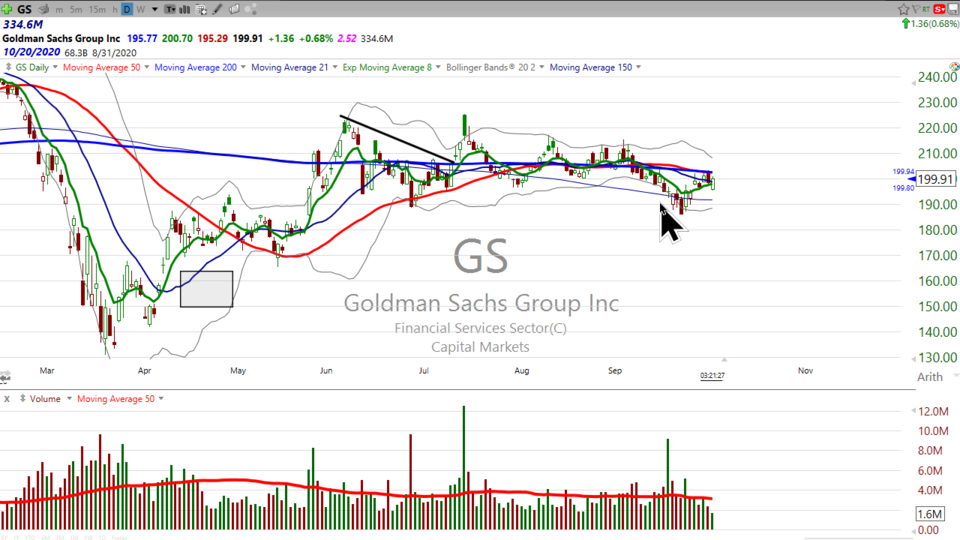Screen dimensions: 960x540
Task: Toggle the green RT real-time indicator
Action: click(926, 9)
